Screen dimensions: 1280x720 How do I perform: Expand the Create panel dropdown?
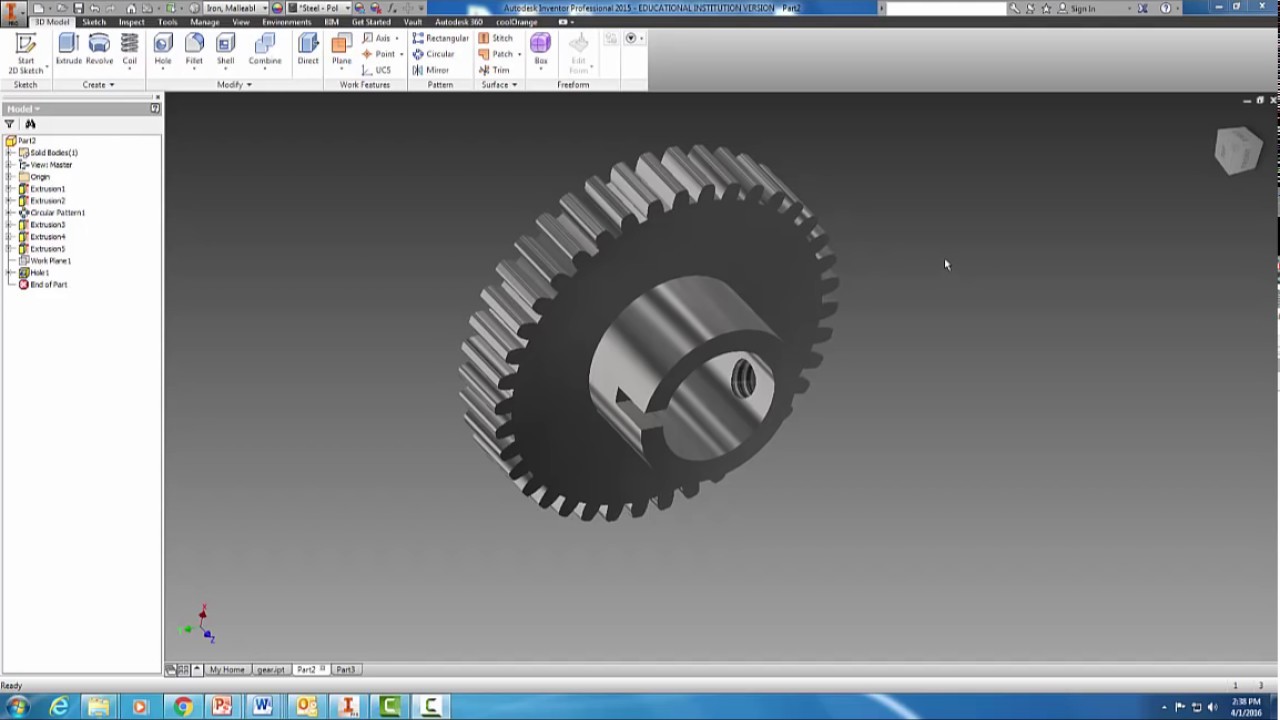pos(98,85)
